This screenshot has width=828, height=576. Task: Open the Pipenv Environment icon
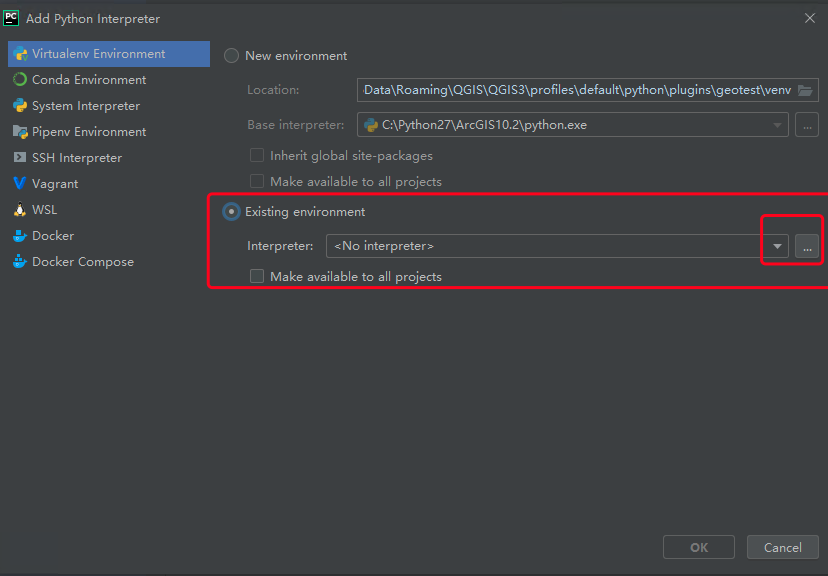pyautogui.click(x=20, y=132)
